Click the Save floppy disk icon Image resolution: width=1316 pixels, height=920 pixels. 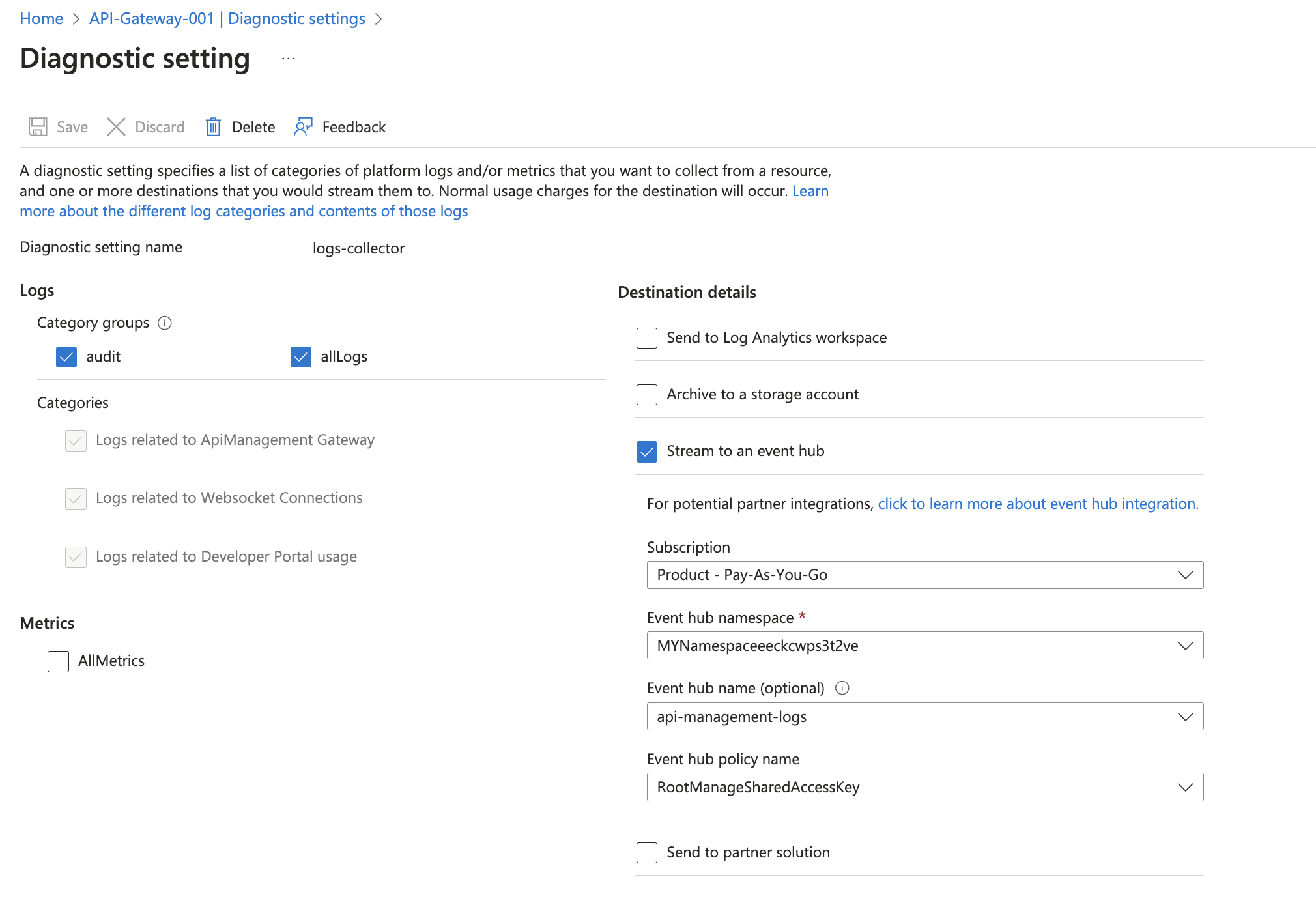coord(38,126)
